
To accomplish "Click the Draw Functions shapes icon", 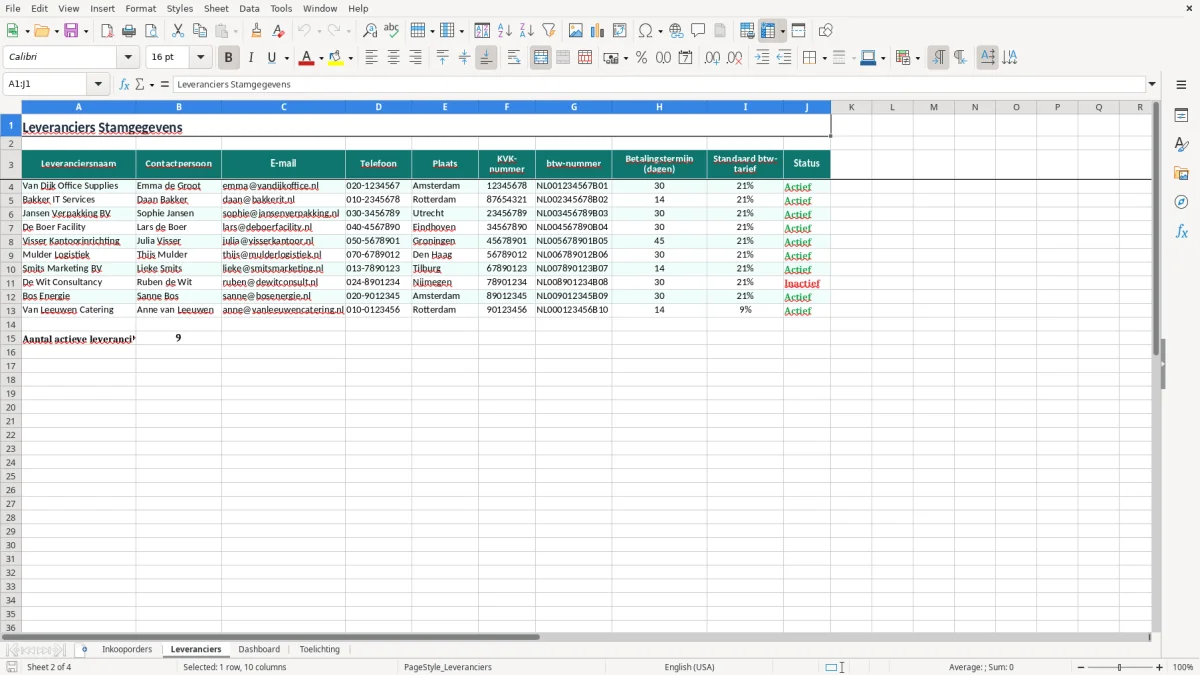I will pos(826,31).
